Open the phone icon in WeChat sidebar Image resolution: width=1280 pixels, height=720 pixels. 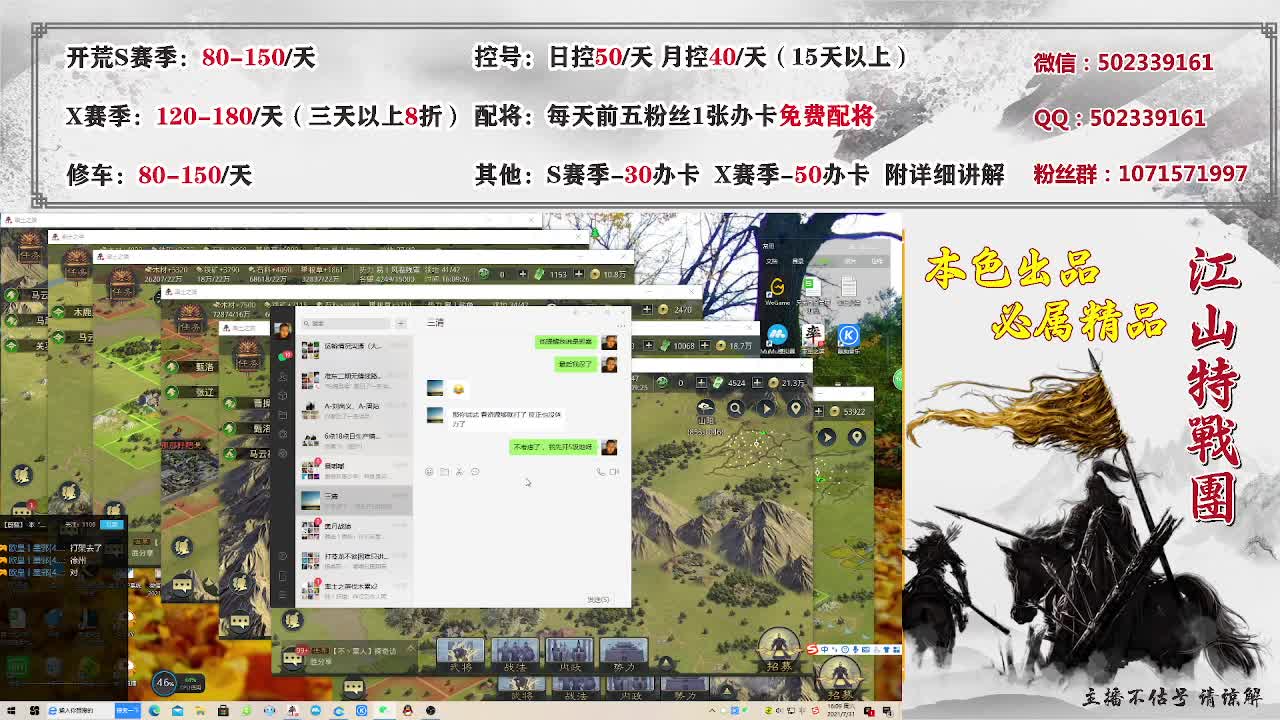pyautogui.click(x=283, y=575)
